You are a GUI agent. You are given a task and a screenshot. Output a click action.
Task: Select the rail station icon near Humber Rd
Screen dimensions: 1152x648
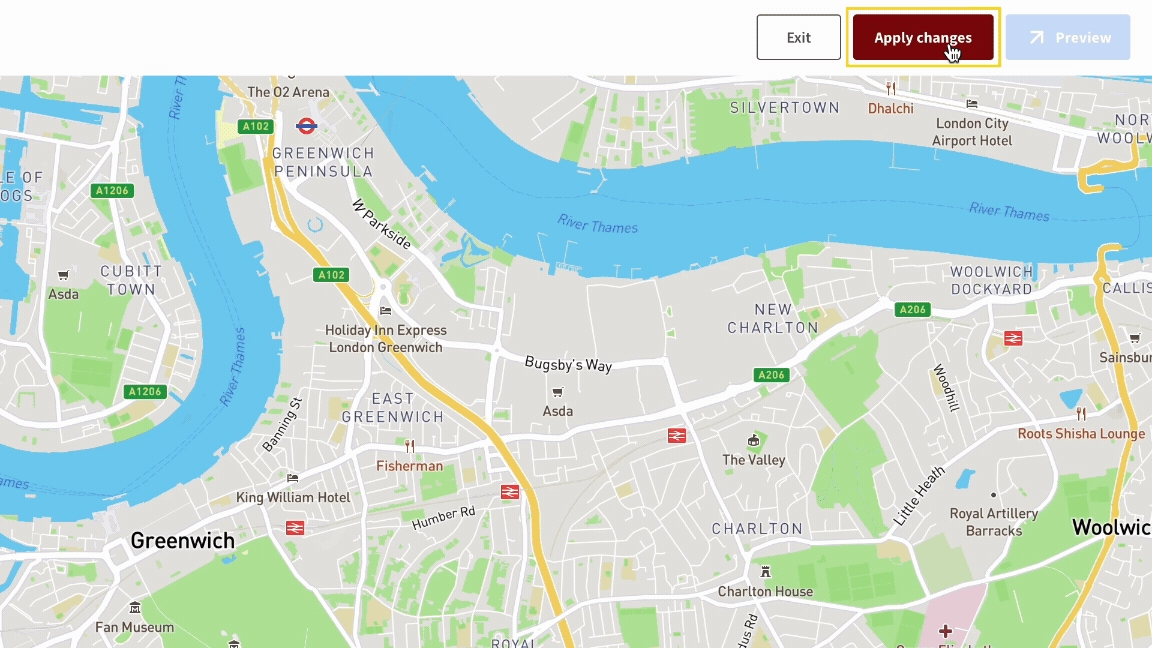[510, 492]
